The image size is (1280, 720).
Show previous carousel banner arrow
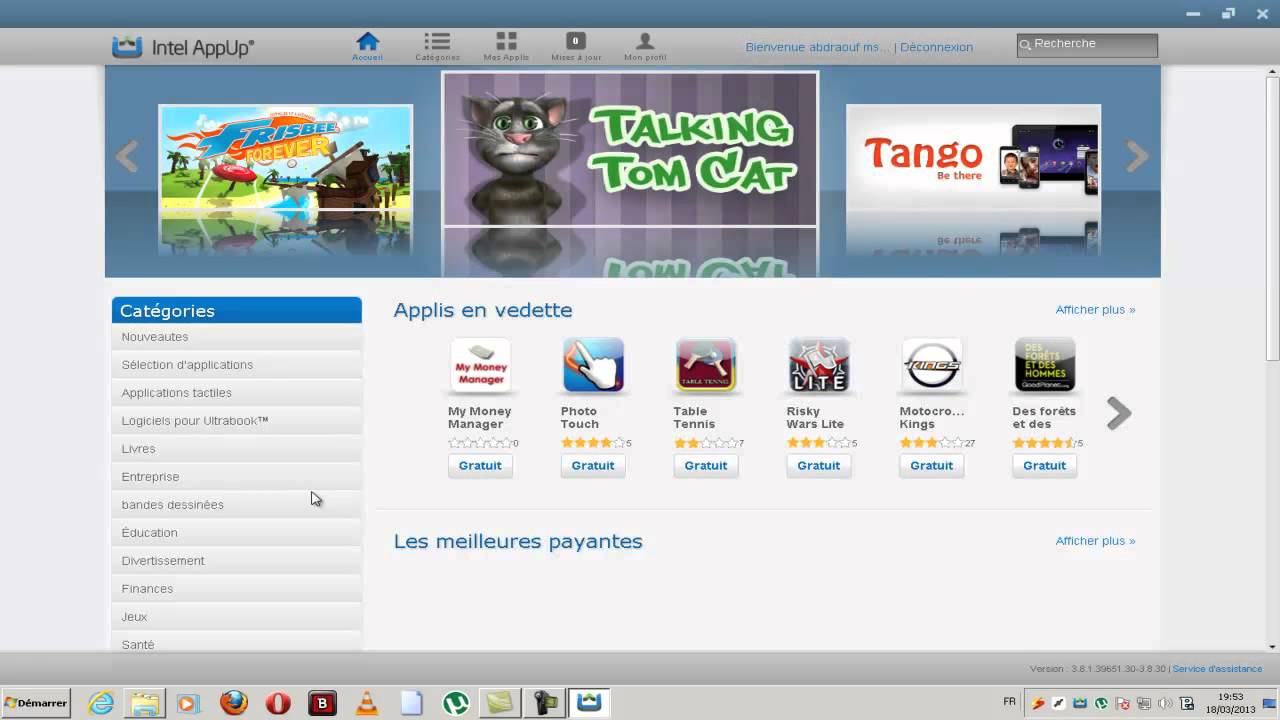coord(126,157)
